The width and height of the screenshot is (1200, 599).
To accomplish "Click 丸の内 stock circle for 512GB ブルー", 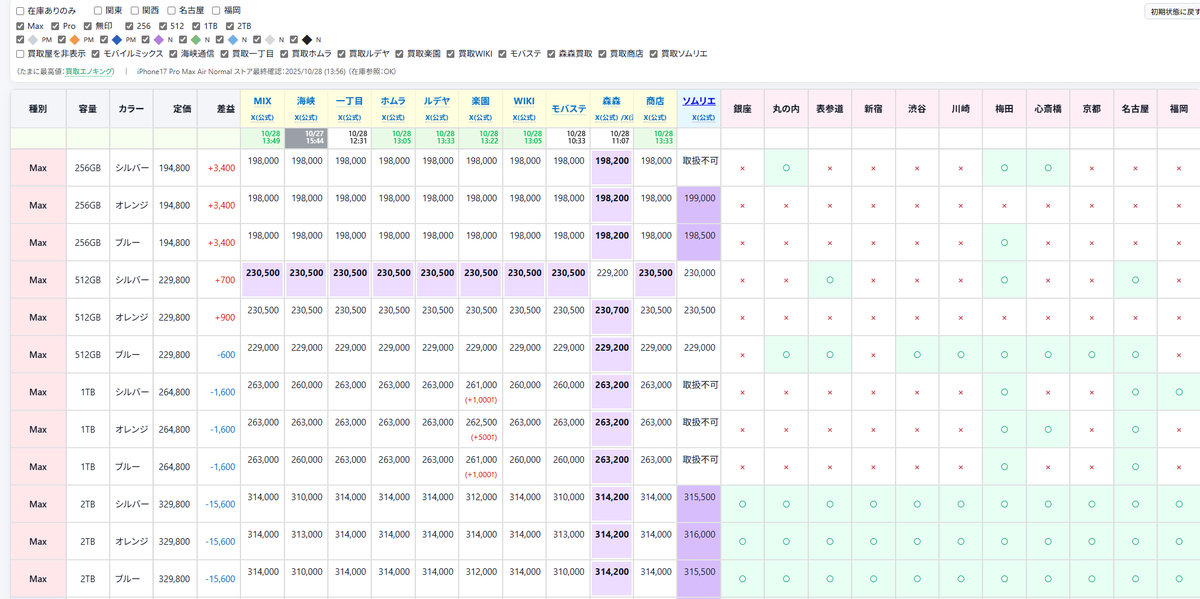I will (786, 355).
